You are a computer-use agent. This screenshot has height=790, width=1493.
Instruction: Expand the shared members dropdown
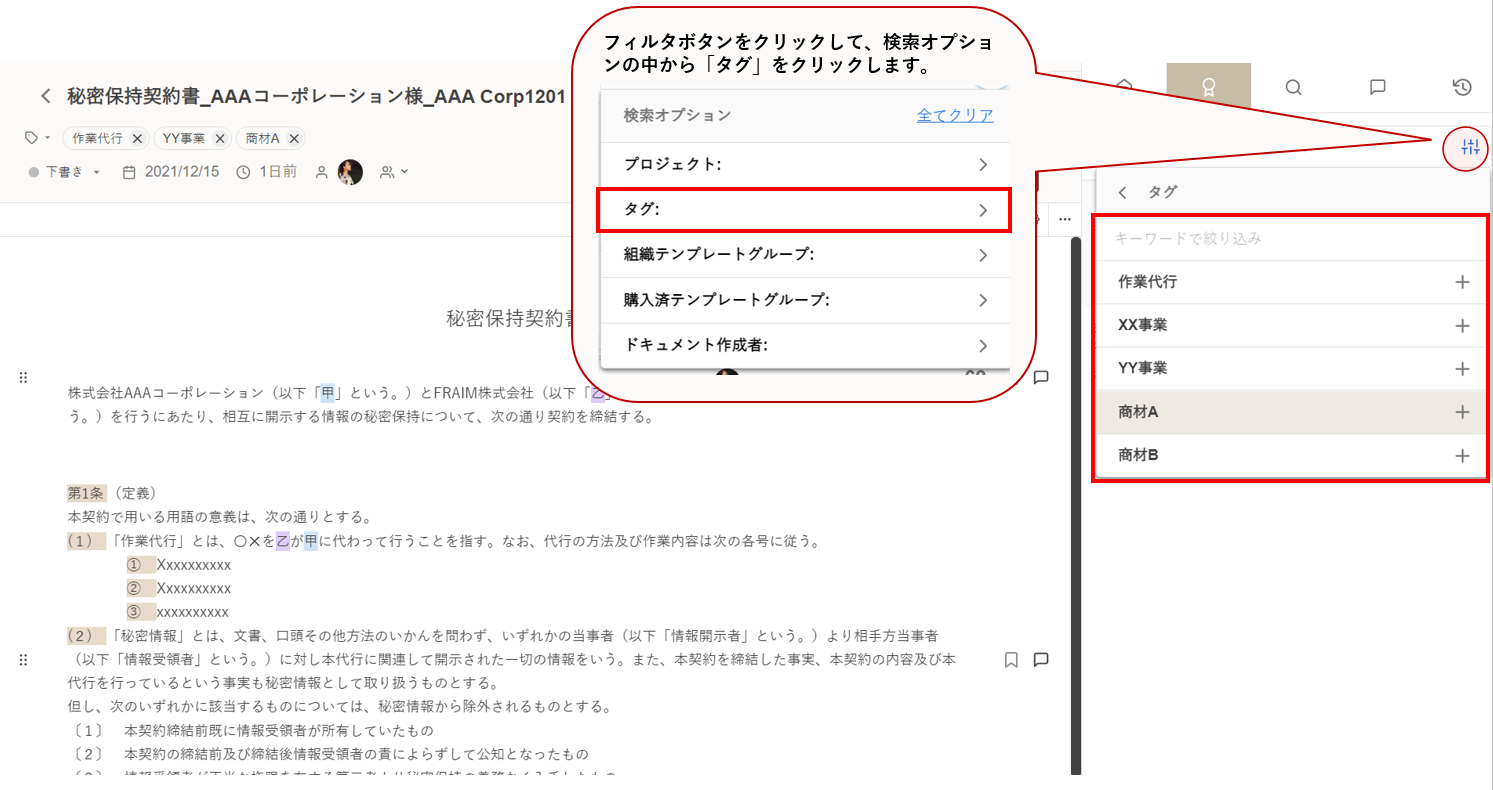tap(394, 172)
